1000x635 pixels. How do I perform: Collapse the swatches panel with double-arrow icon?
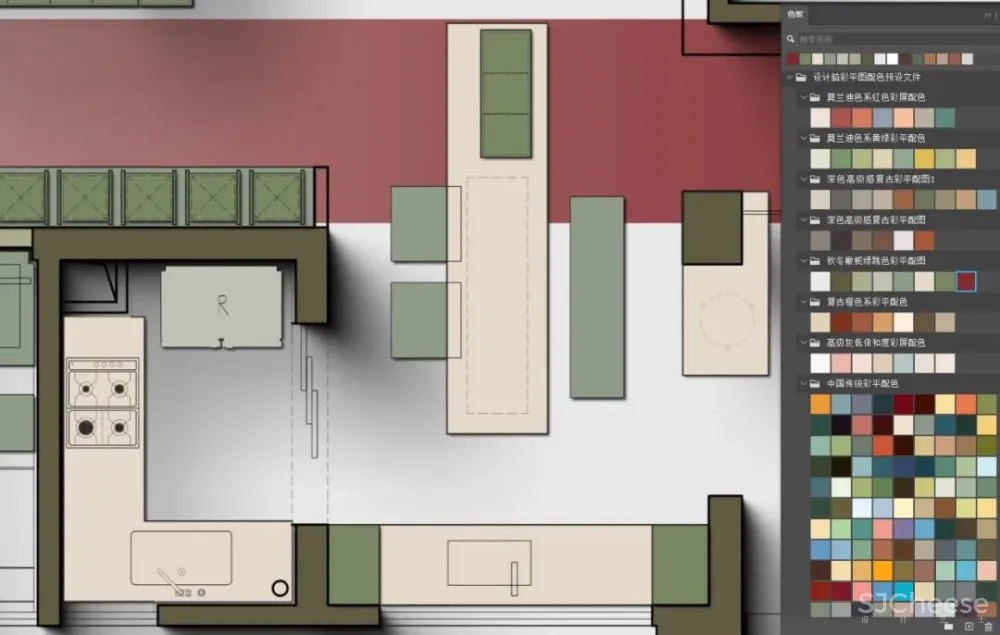987,16
